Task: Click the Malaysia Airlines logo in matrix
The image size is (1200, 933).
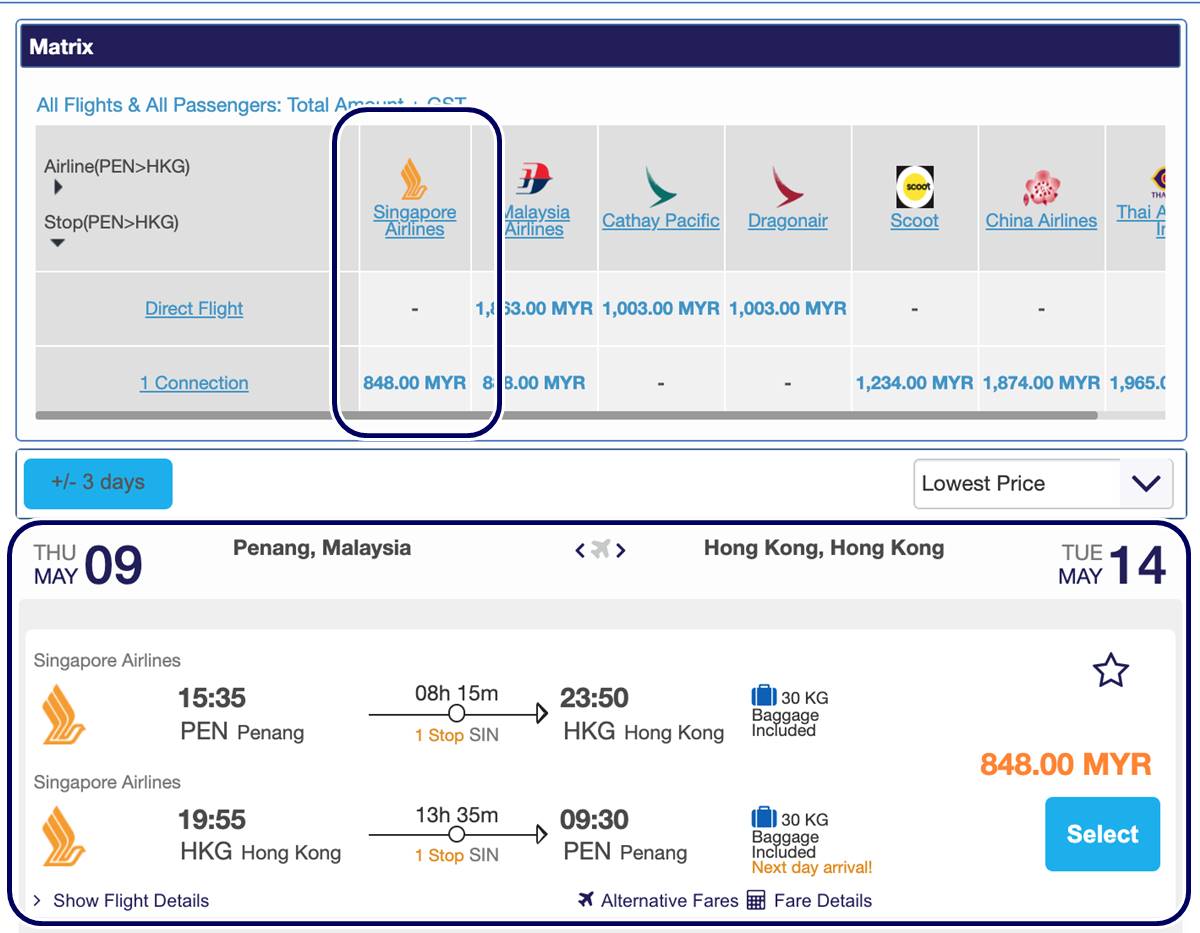Action: [x=534, y=180]
